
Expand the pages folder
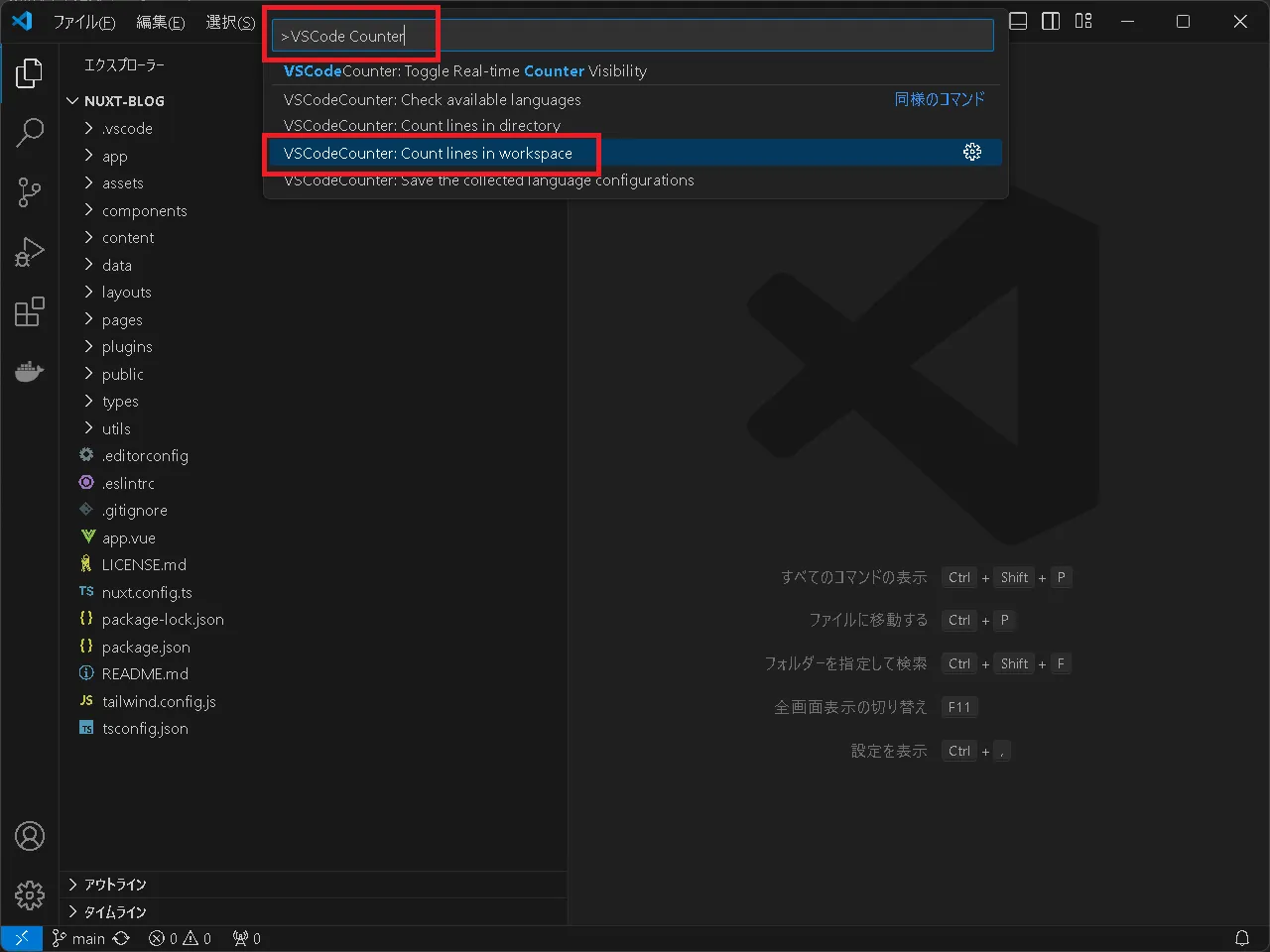pyautogui.click(x=314, y=319)
